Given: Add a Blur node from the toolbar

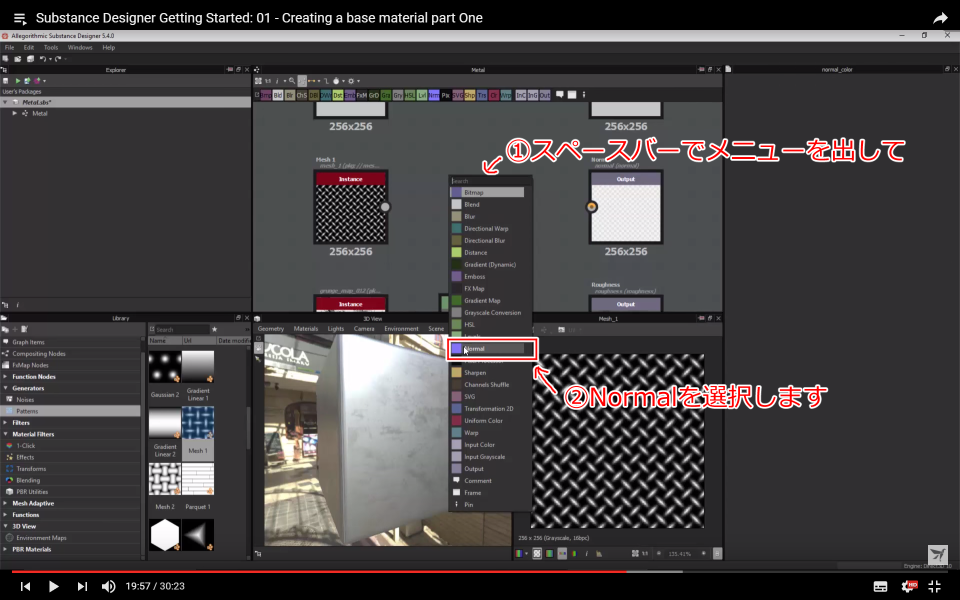Looking at the screenshot, I should (290, 95).
